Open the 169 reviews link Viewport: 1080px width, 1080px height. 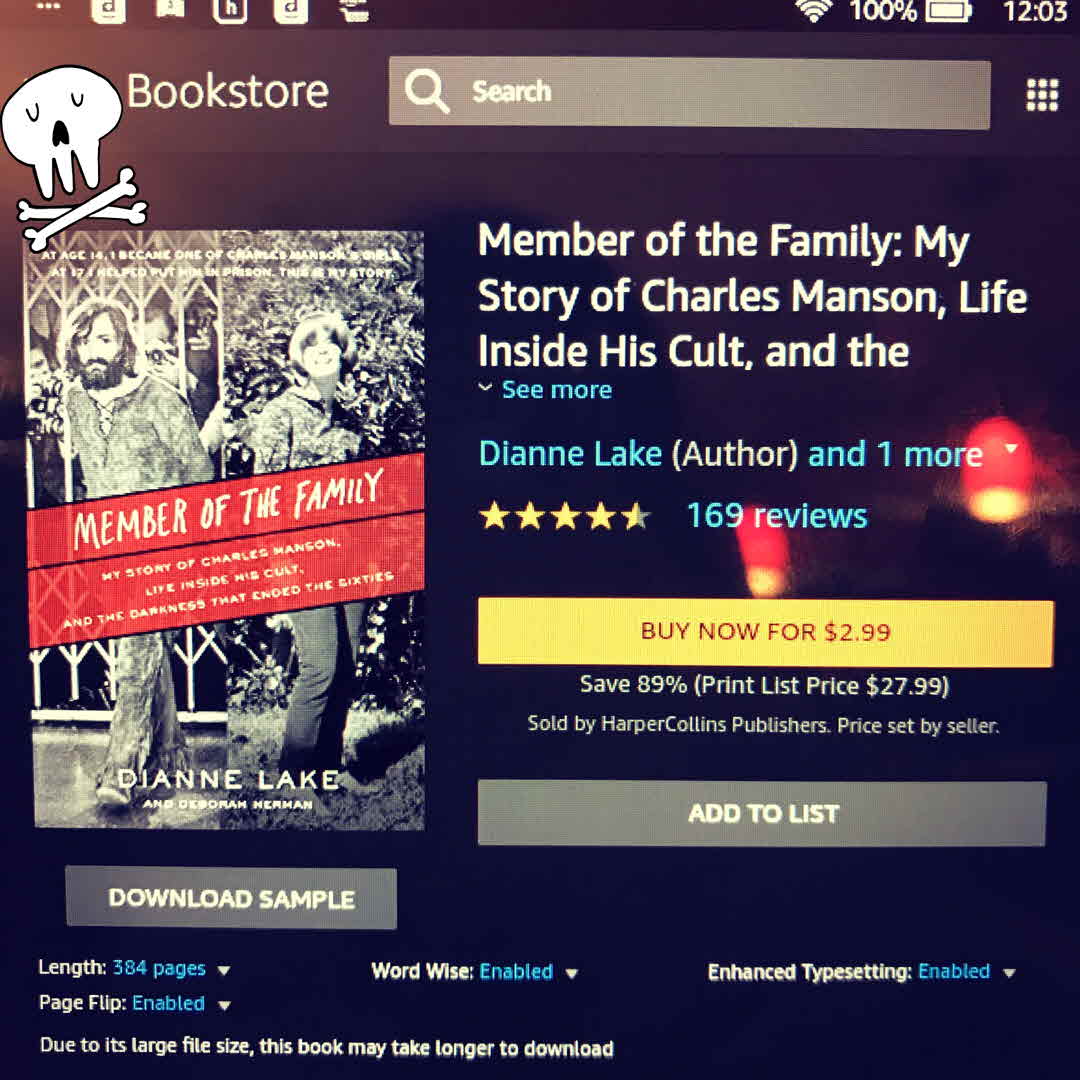coord(777,515)
